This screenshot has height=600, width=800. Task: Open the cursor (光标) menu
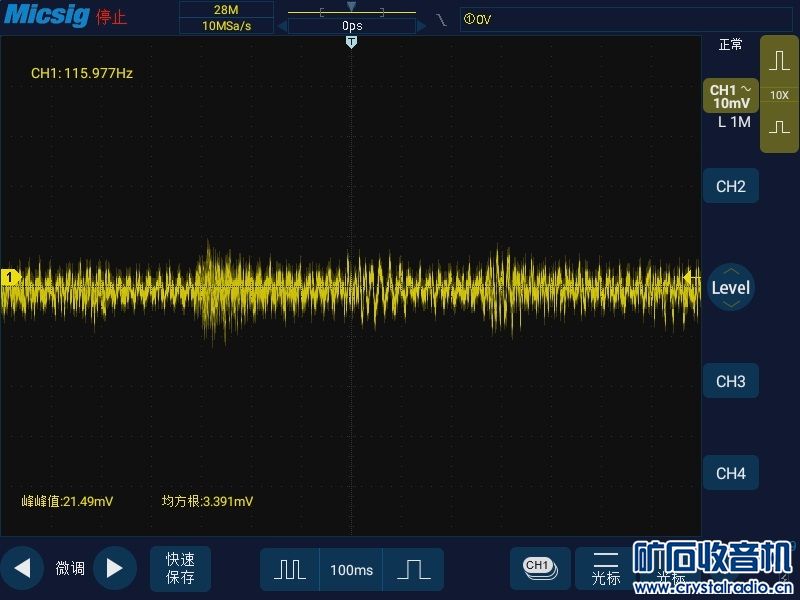coord(606,568)
